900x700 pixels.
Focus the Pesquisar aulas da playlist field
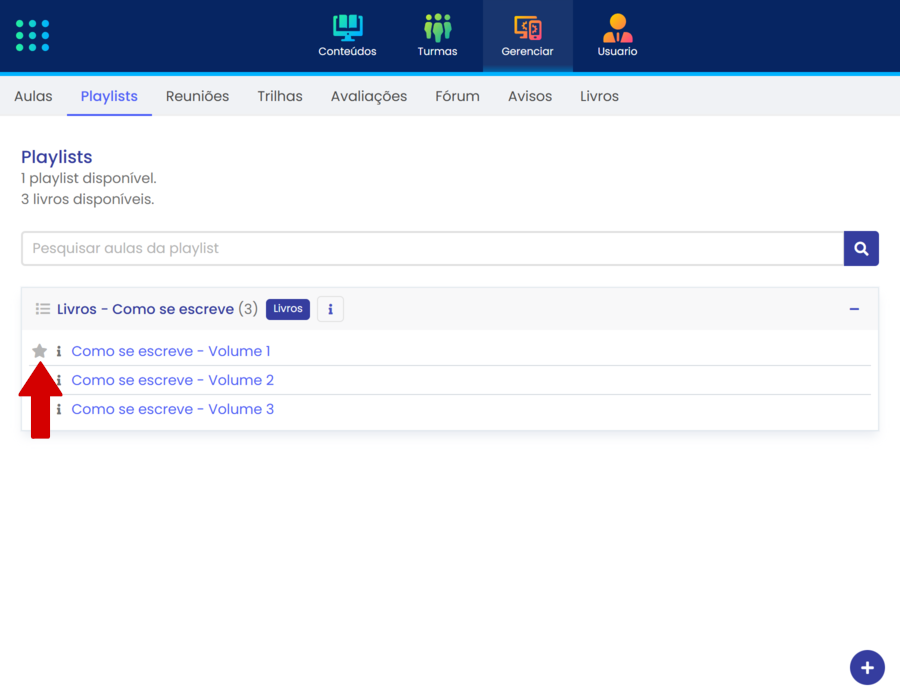432,248
